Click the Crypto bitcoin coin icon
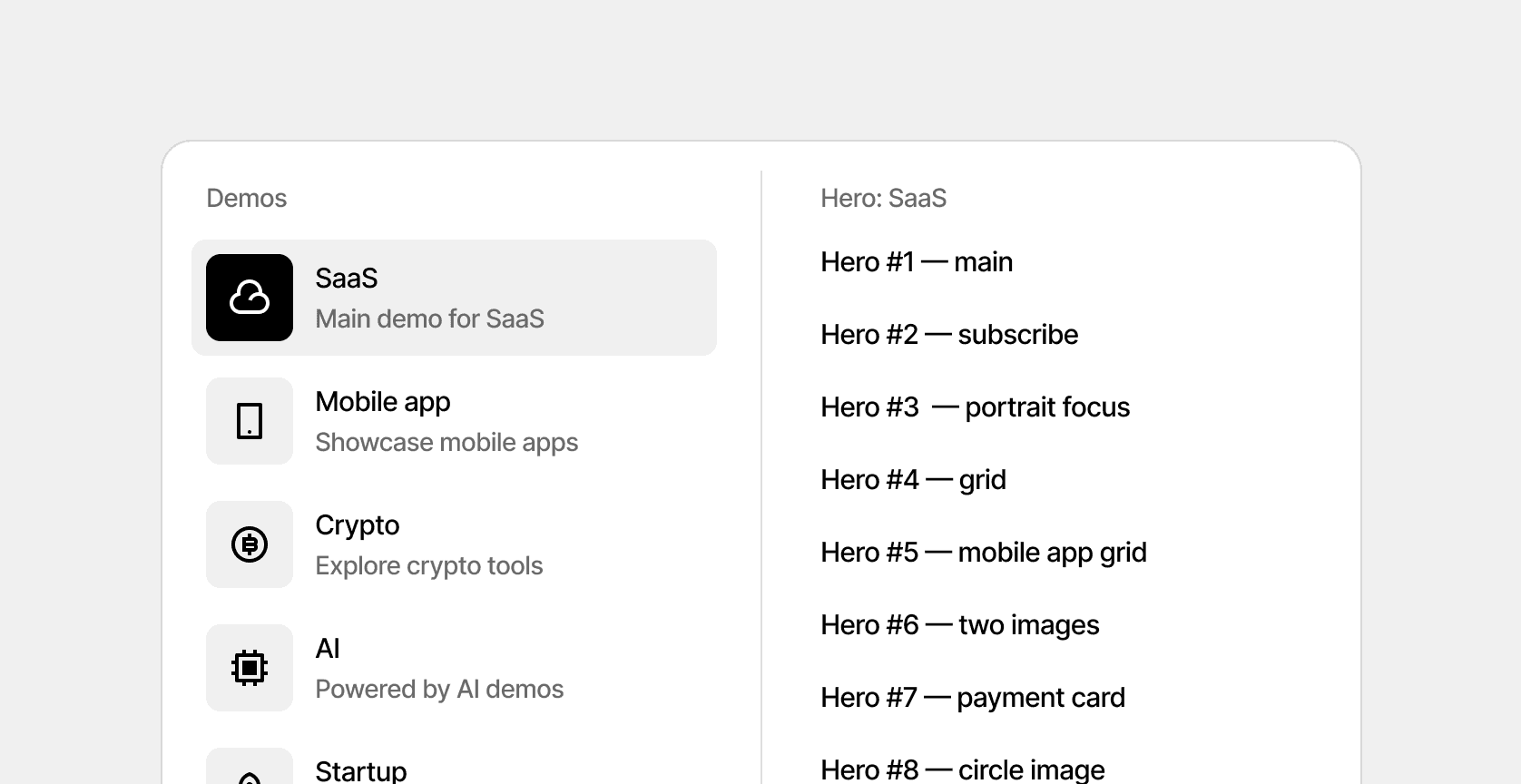 (x=250, y=544)
